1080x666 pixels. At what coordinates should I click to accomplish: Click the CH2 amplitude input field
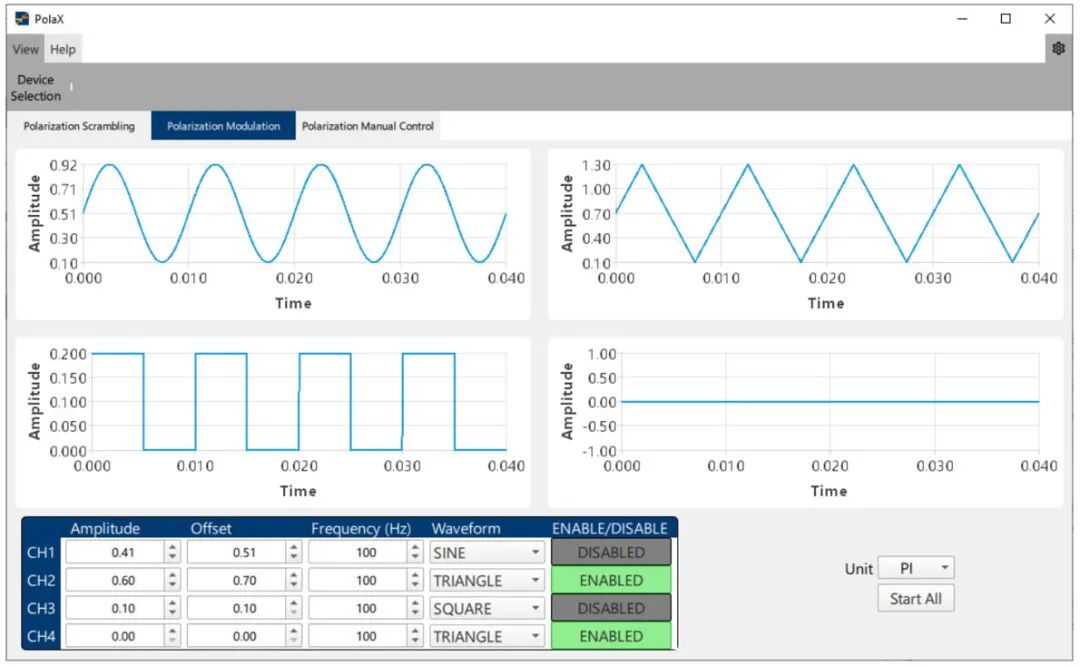(116, 581)
